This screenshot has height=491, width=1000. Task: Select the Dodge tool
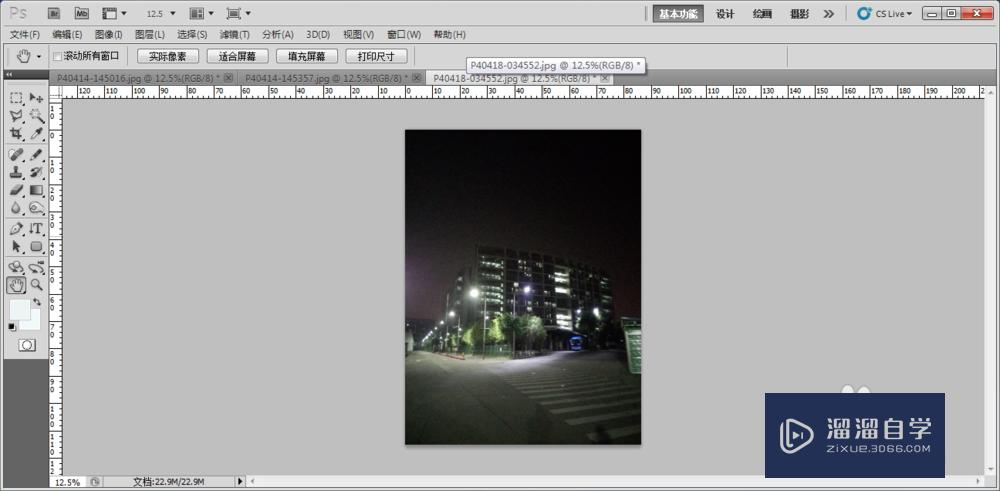coord(36,208)
